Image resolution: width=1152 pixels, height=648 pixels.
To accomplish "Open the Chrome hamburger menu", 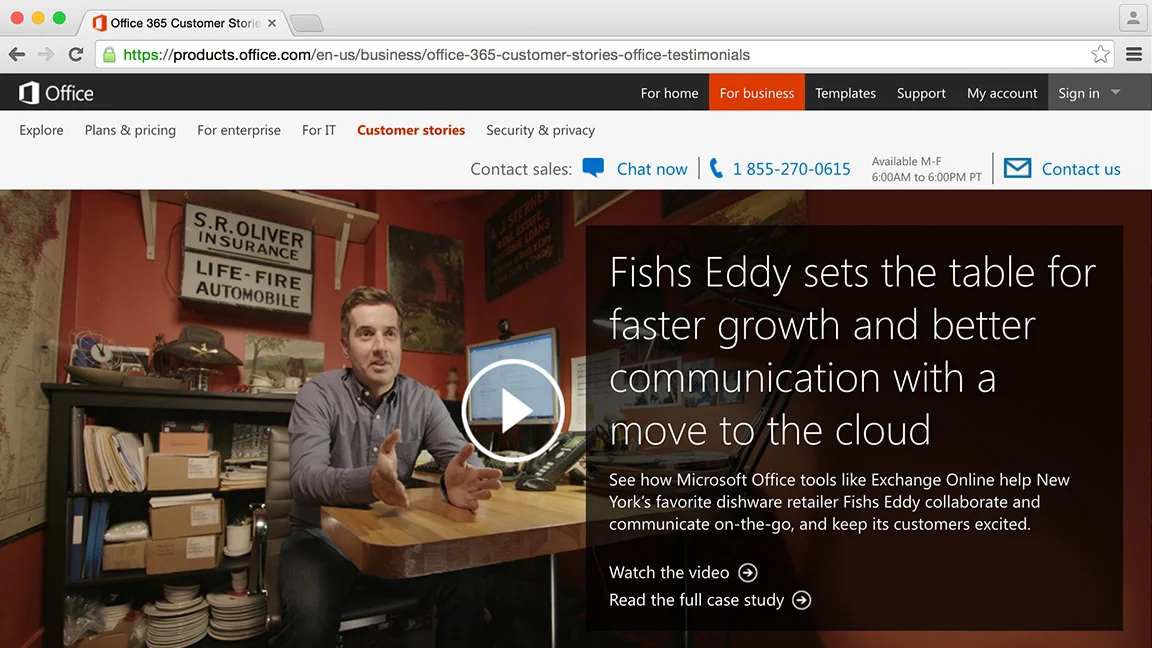I will tap(1134, 54).
